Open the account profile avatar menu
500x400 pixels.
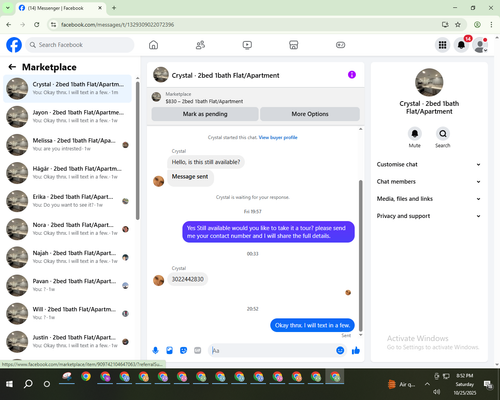(480, 45)
